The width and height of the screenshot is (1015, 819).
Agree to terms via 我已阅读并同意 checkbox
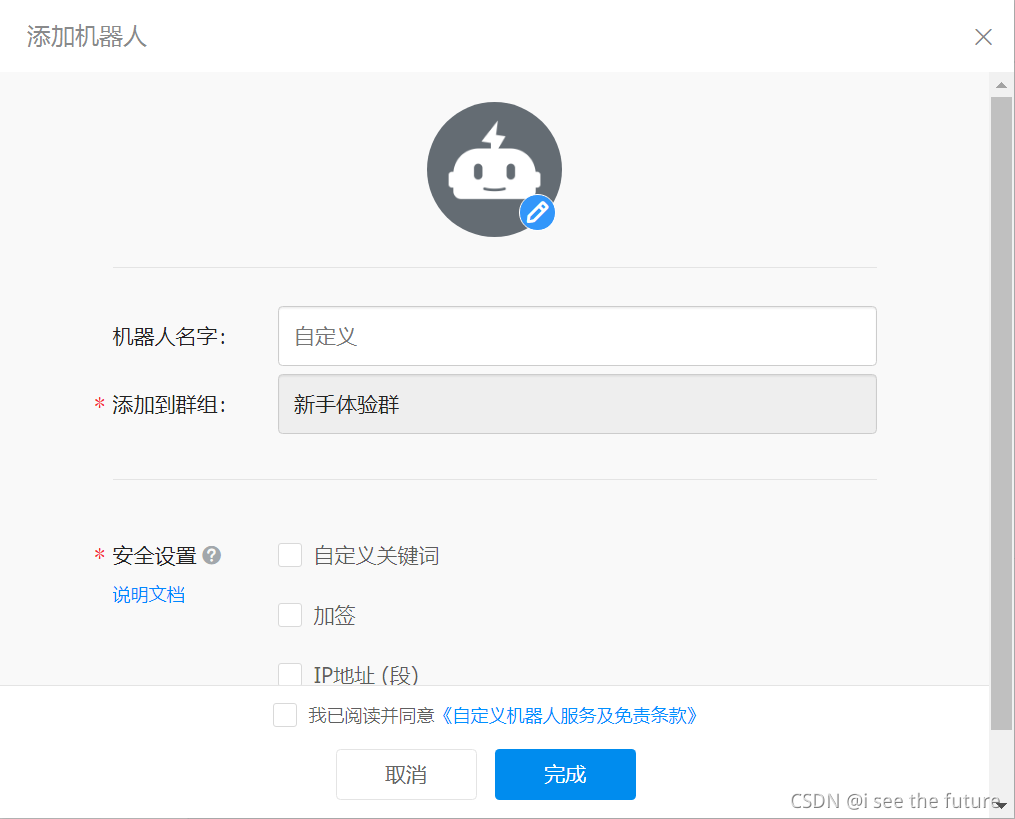(285, 715)
